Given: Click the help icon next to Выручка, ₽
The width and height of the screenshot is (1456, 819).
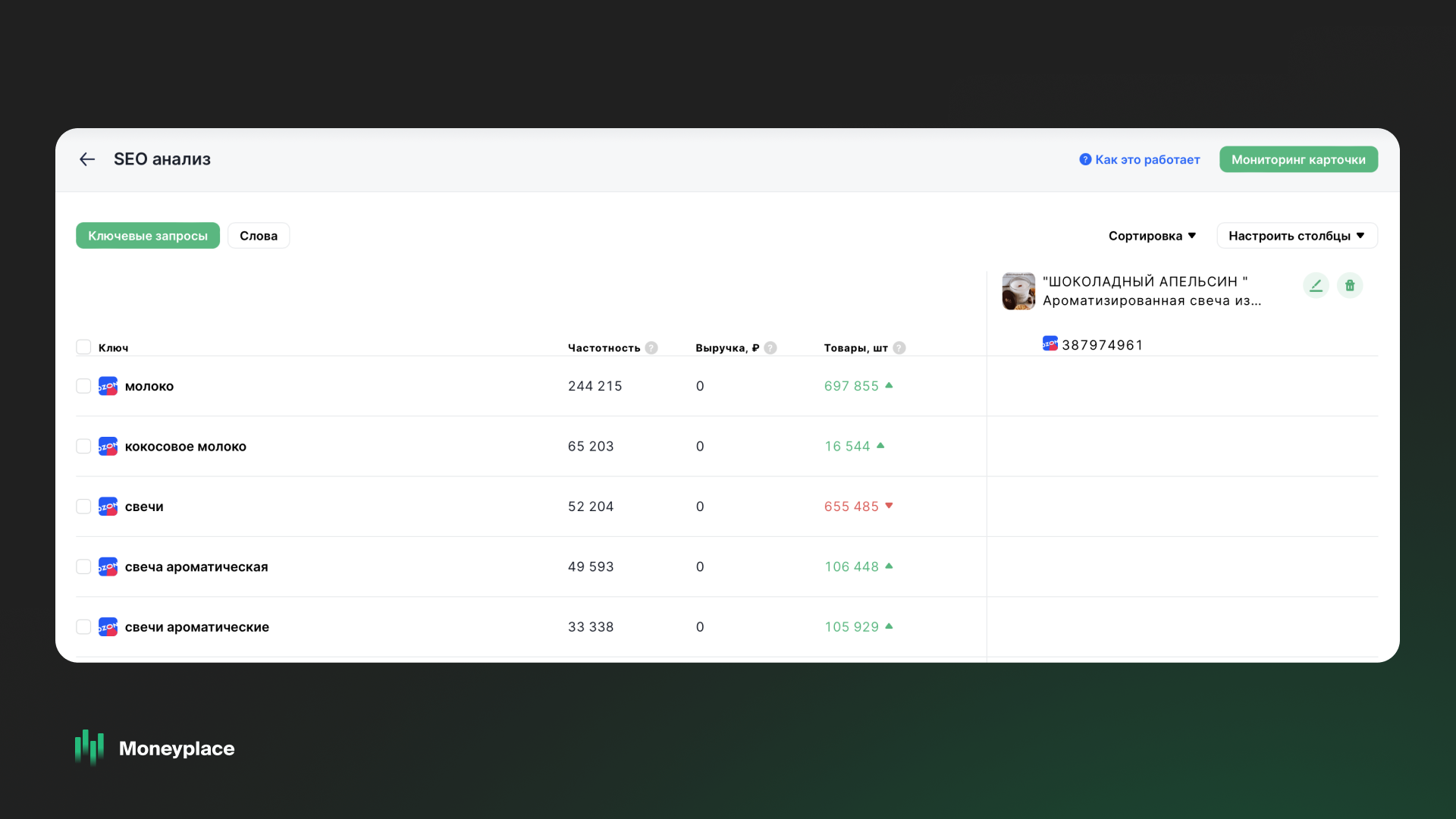Looking at the screenshot, I should (x=770, y=348).
